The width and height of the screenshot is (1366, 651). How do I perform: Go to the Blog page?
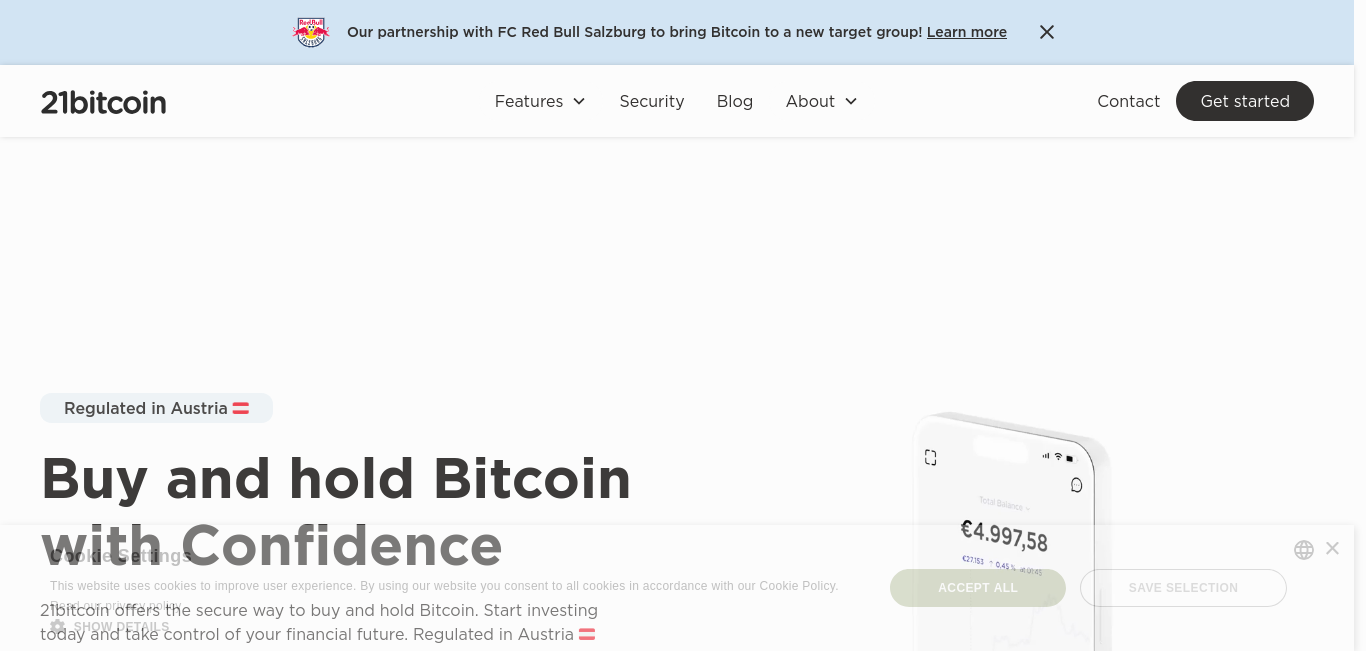tap(735, 101)
